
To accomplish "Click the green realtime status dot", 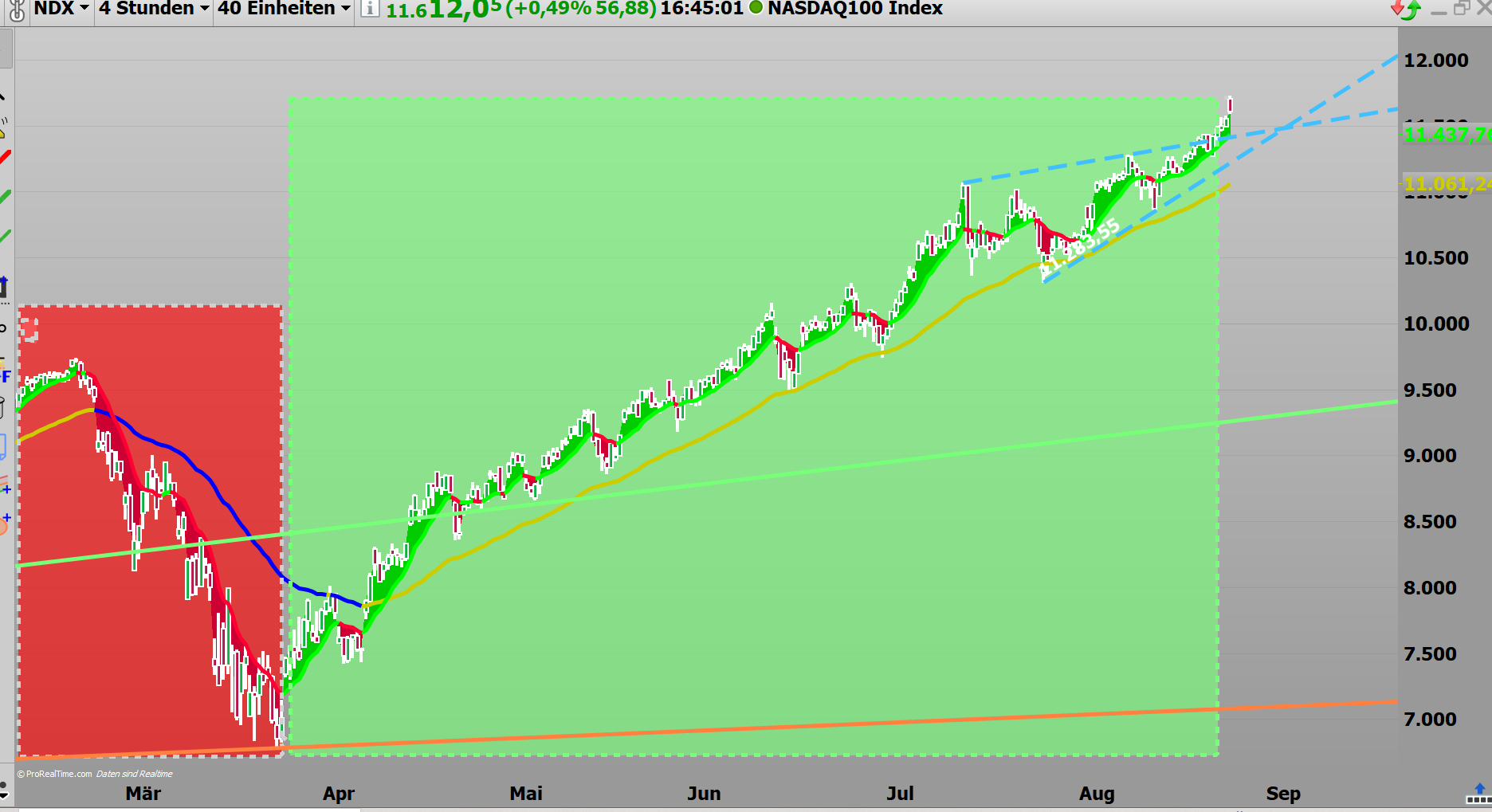I will [756, 8].
